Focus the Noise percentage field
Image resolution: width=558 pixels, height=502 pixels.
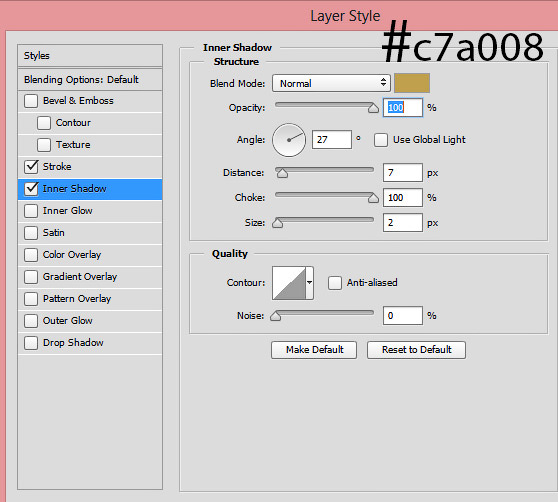[403, 316]
